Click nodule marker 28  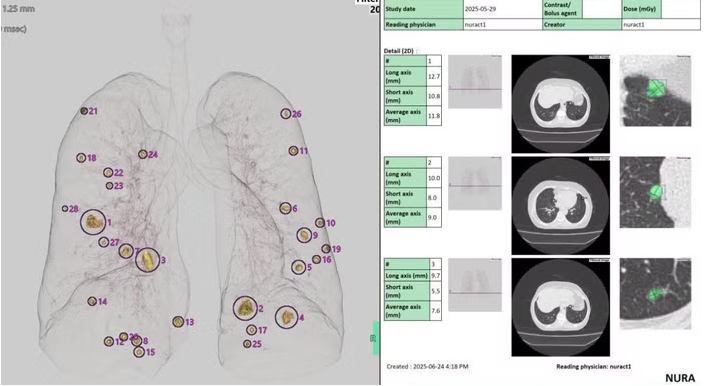click(x=65, y=208)
